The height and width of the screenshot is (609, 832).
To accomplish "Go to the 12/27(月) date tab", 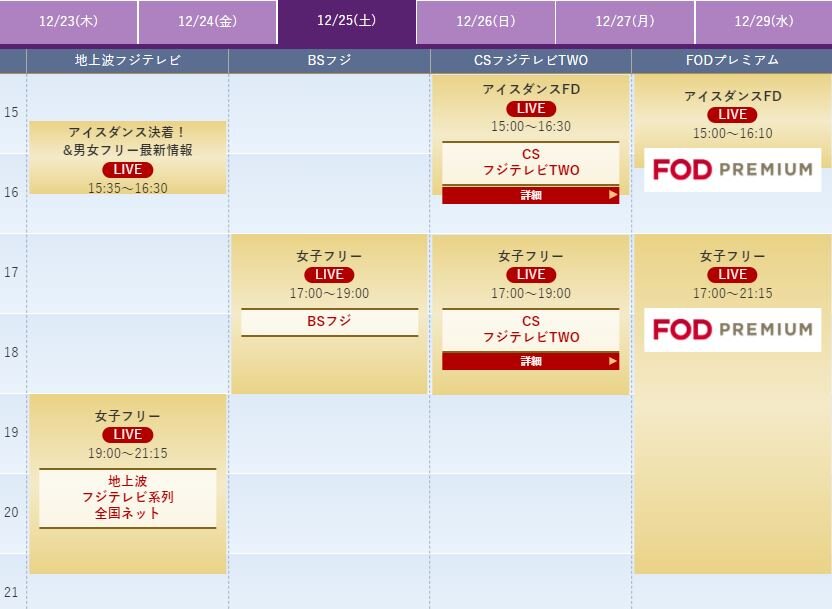I will click(x=625, y=22).
